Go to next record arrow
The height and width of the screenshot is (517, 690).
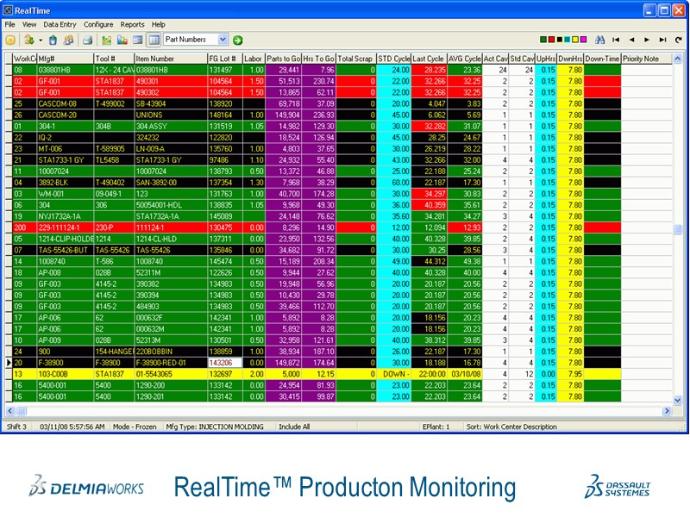[647, 40]
